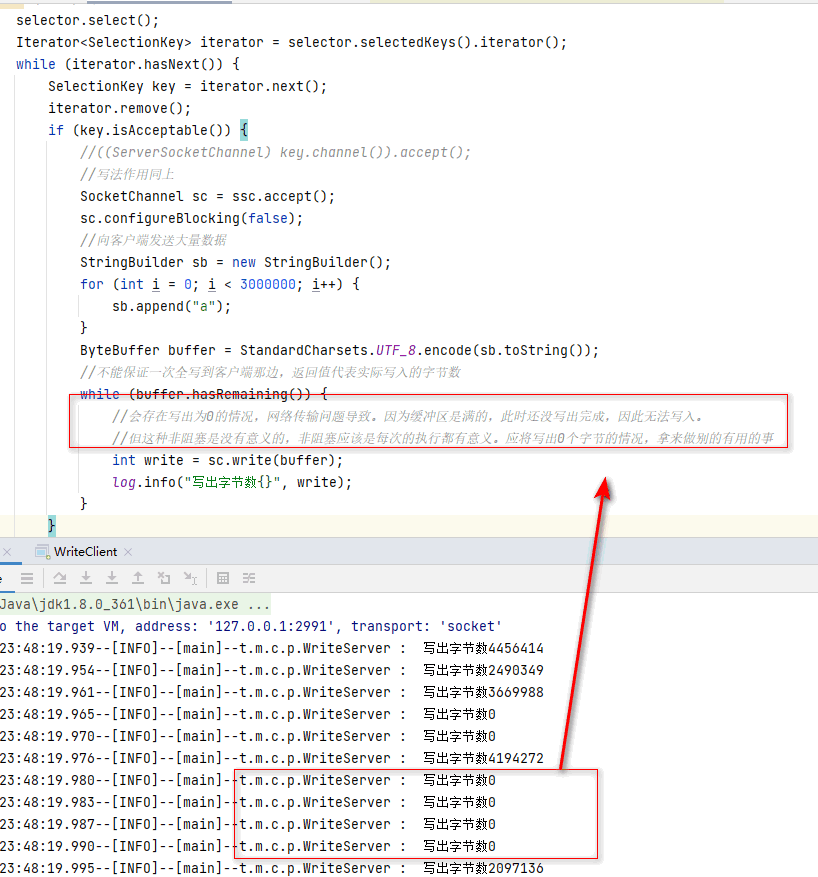
Task: Click the commented ServerSocketChannel accept line
Action: 275,153
